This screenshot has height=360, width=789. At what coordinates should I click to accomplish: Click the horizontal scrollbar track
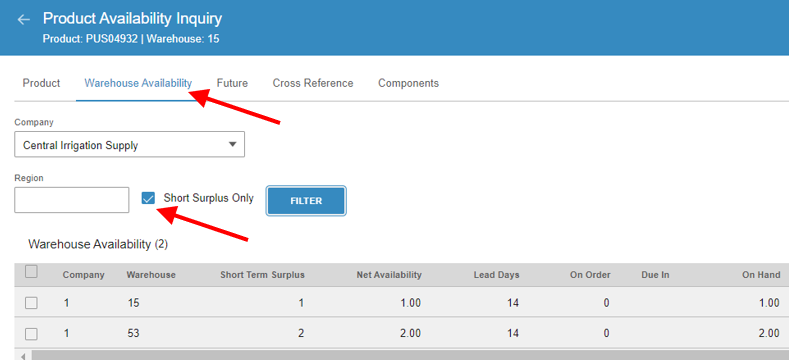[x=403, y=355]
